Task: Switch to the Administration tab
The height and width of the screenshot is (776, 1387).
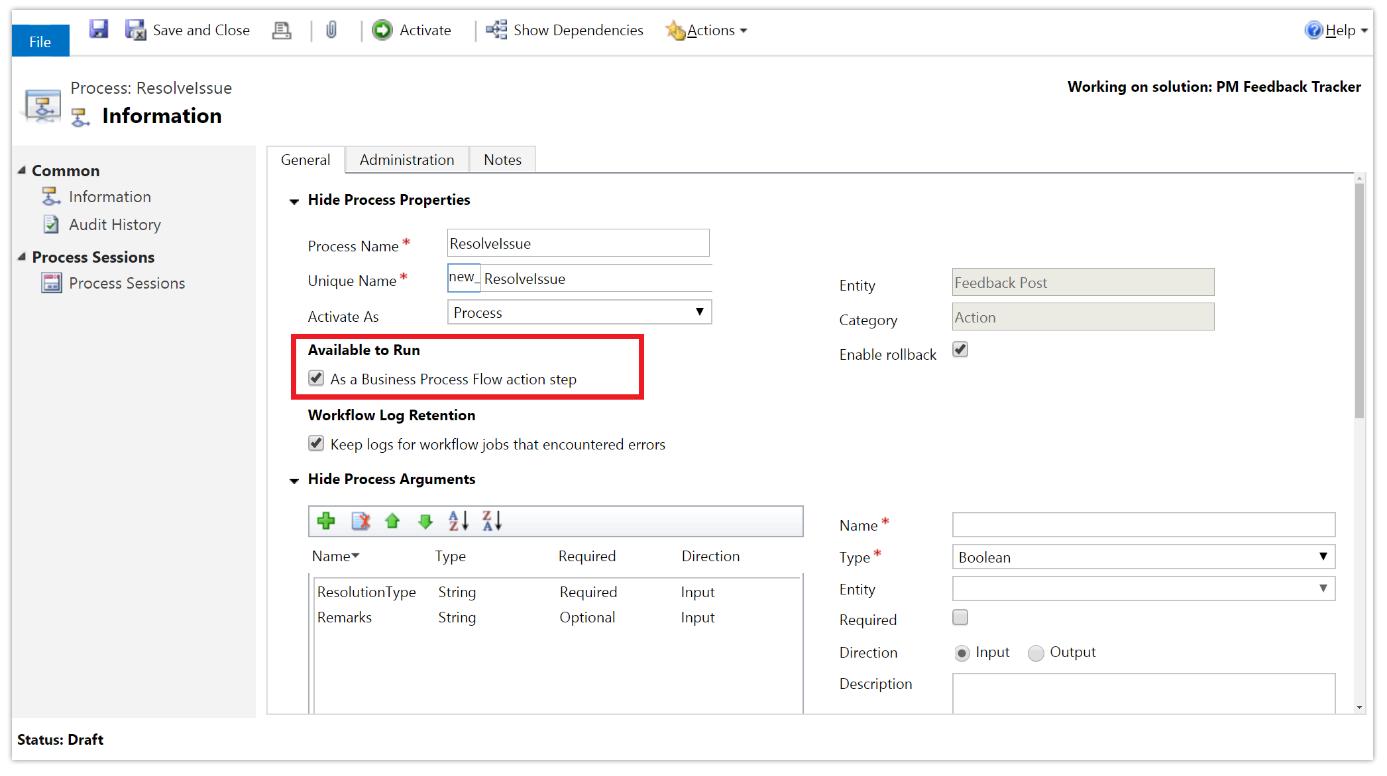Action: [x=407, y=160]
